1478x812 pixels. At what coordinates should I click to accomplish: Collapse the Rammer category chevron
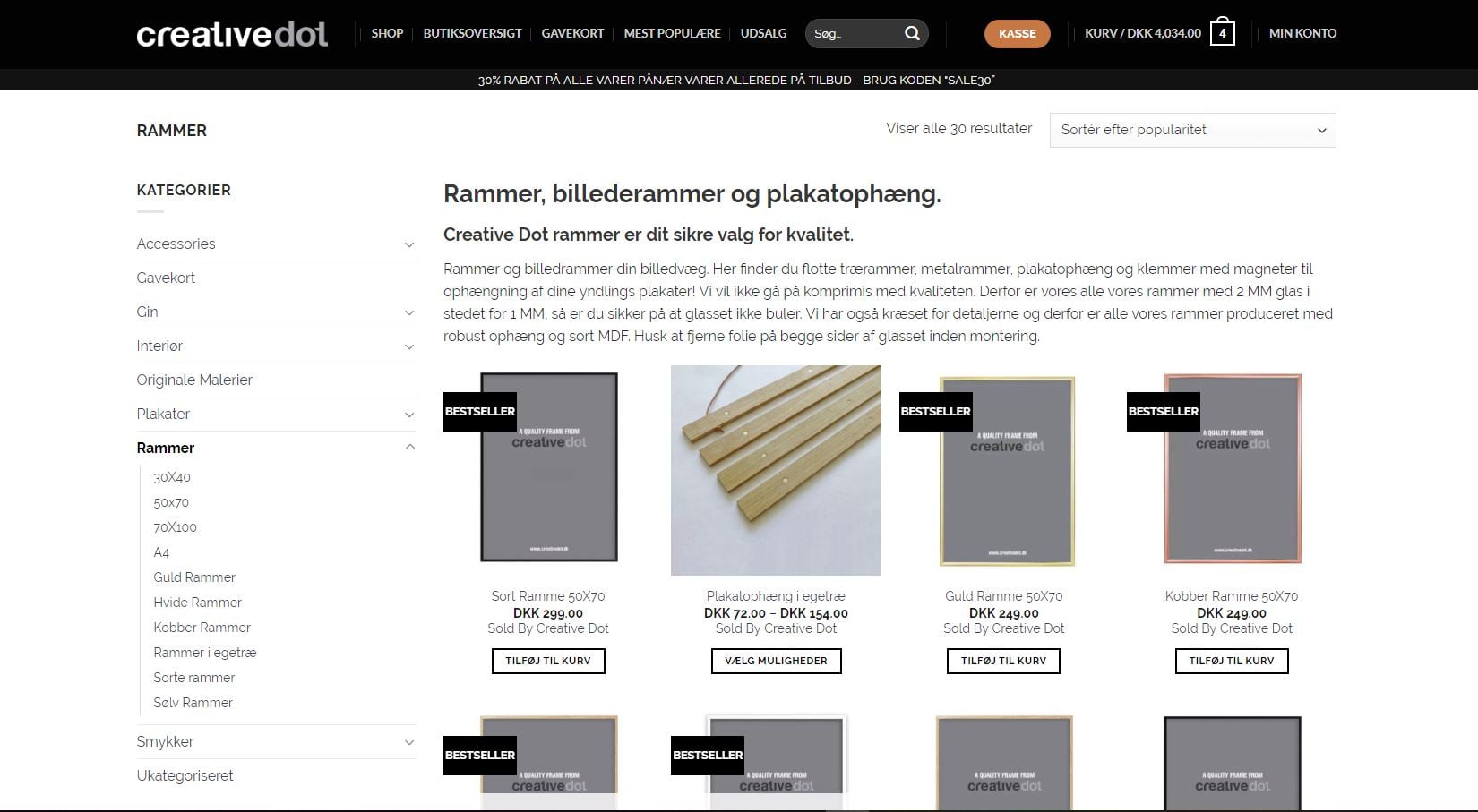tap(409, 448)
